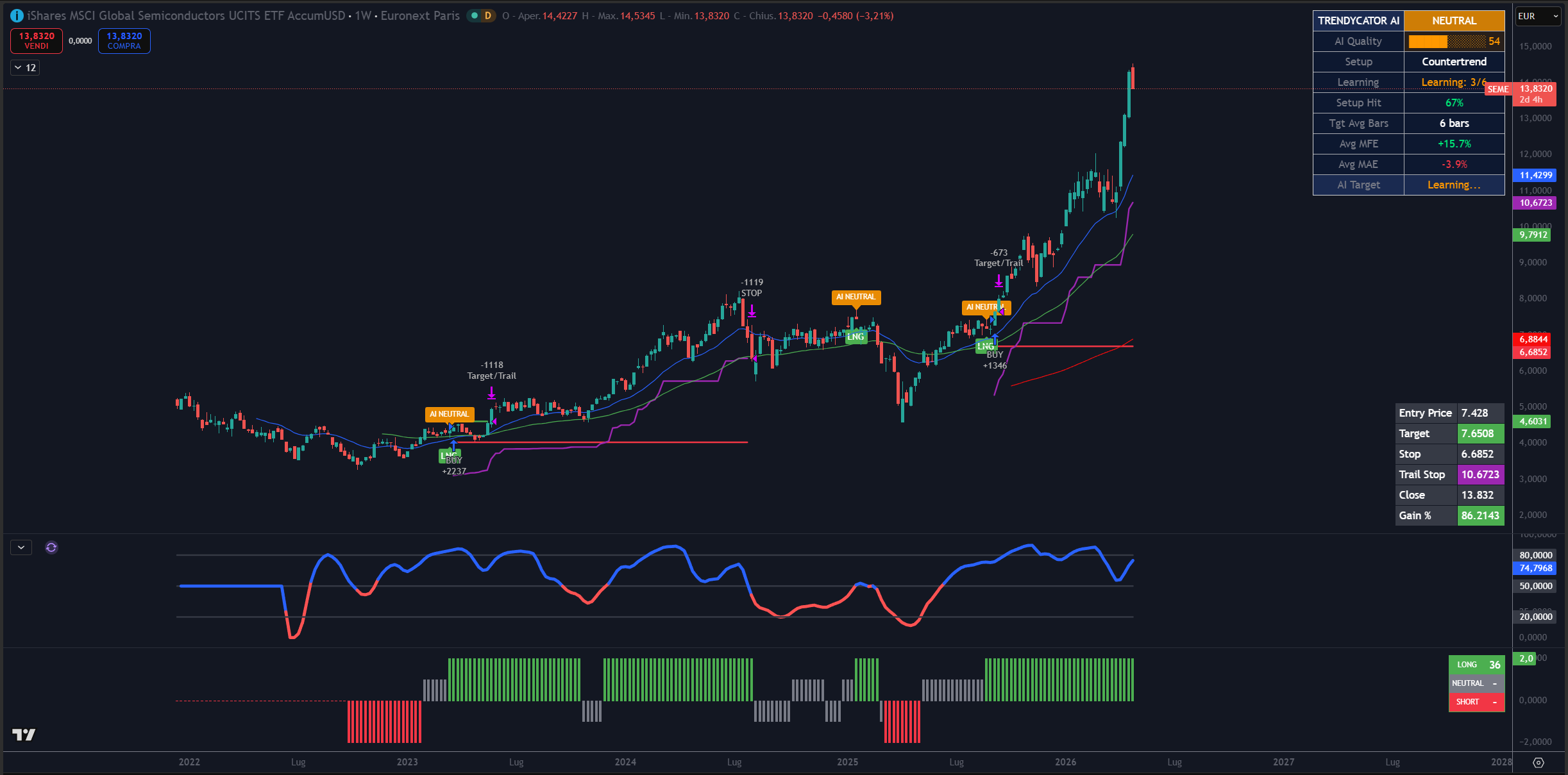The height and width of the screenshot is (775, 1568).
Task: Click the green LONG 36 legend cell
Action: point(1476,665)
